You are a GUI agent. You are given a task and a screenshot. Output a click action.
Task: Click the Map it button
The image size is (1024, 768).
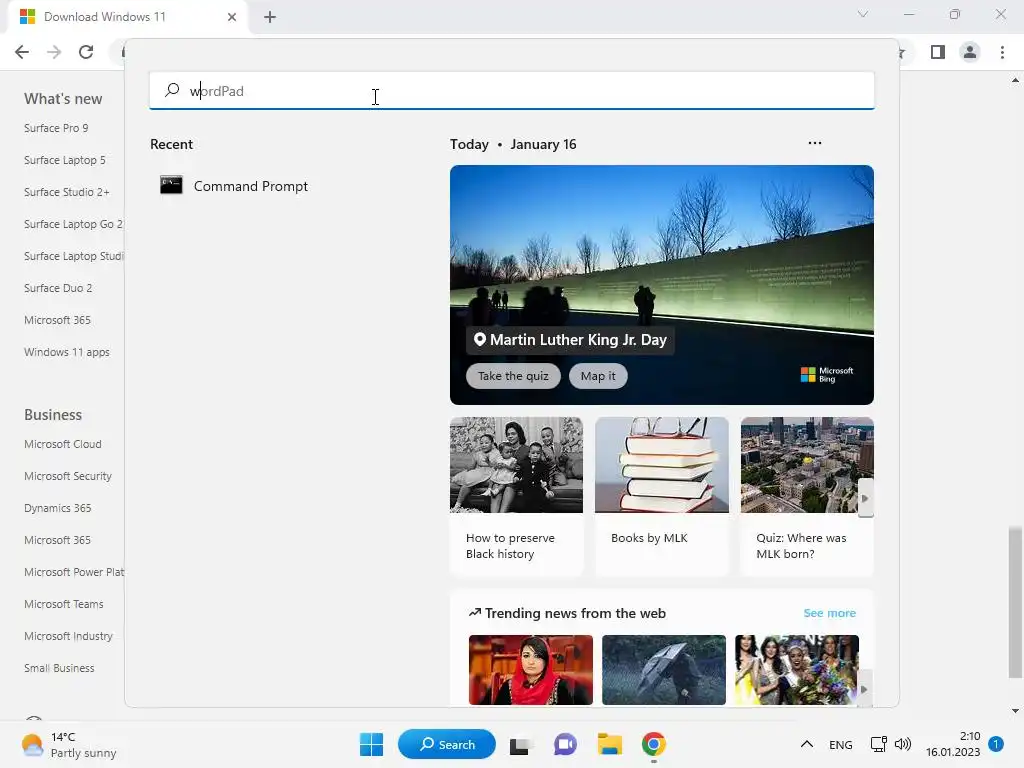(x=598, y=376)
